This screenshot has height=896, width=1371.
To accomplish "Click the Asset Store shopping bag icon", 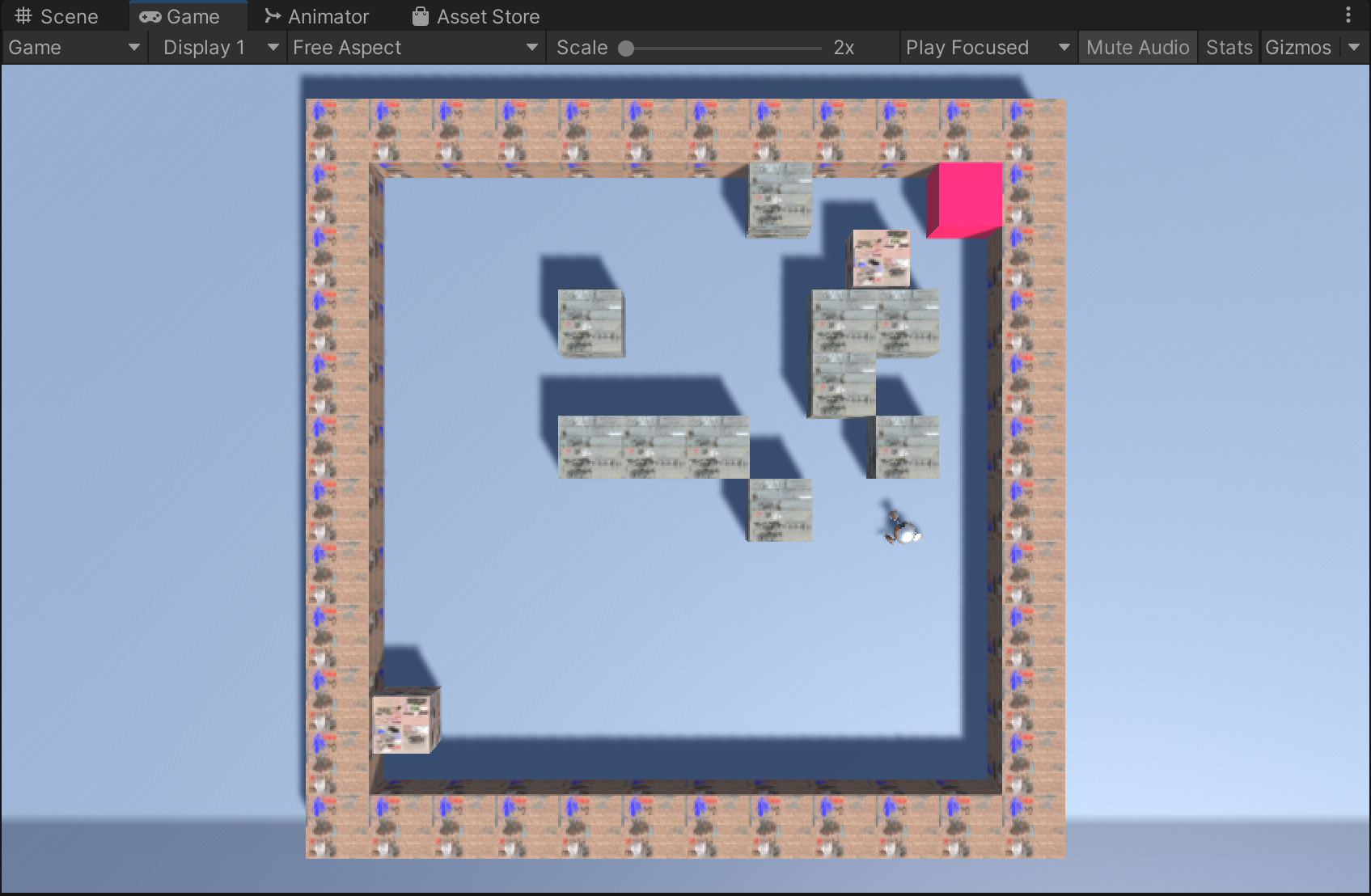I will (420, 15).
